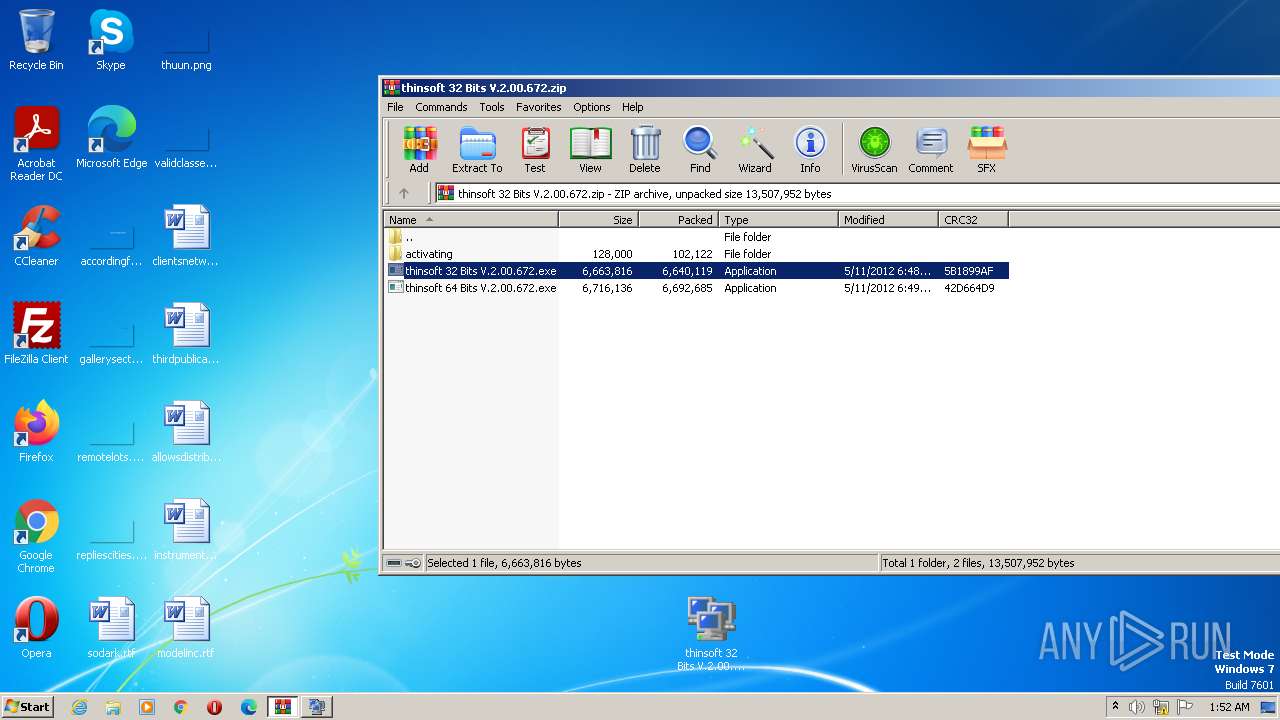Click packed size 6,692,685 cell
Screen dimensions: 1280x720
point(687,288)
